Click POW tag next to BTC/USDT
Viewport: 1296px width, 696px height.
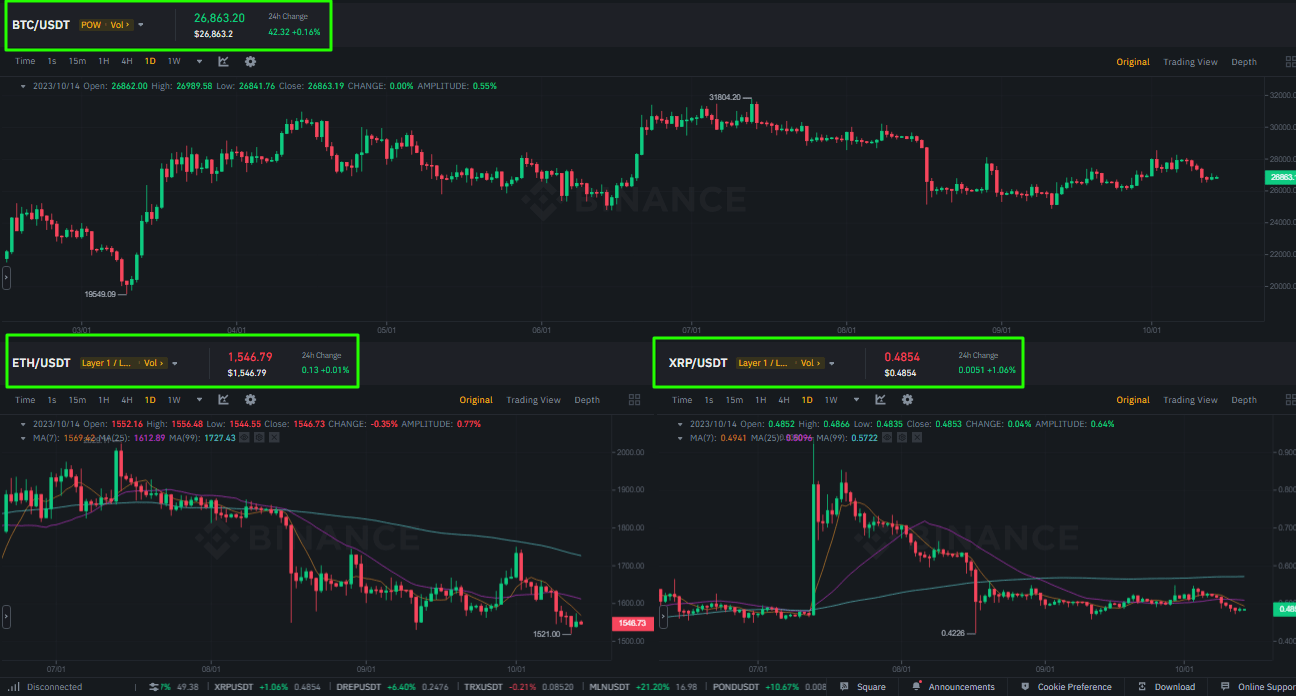coord(93,25)
